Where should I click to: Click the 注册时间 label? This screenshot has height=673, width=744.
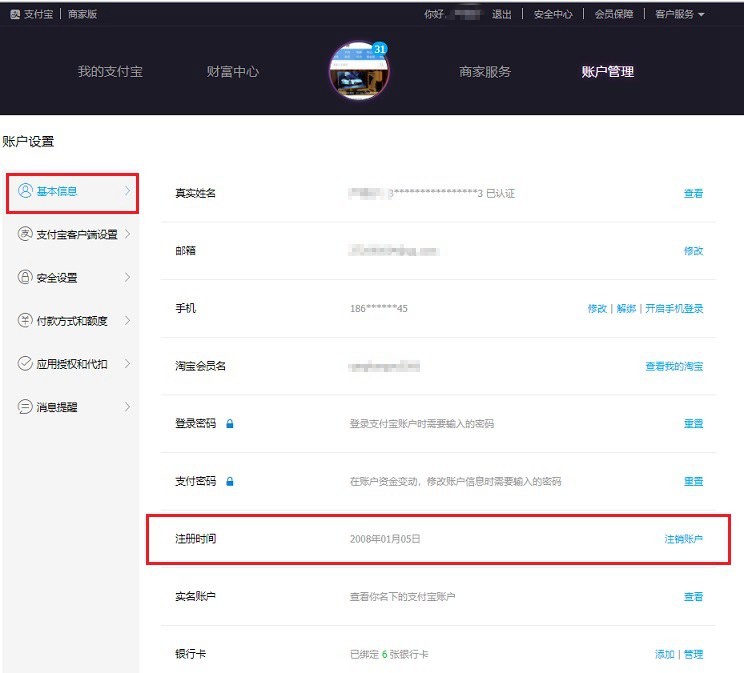[195, 539]
